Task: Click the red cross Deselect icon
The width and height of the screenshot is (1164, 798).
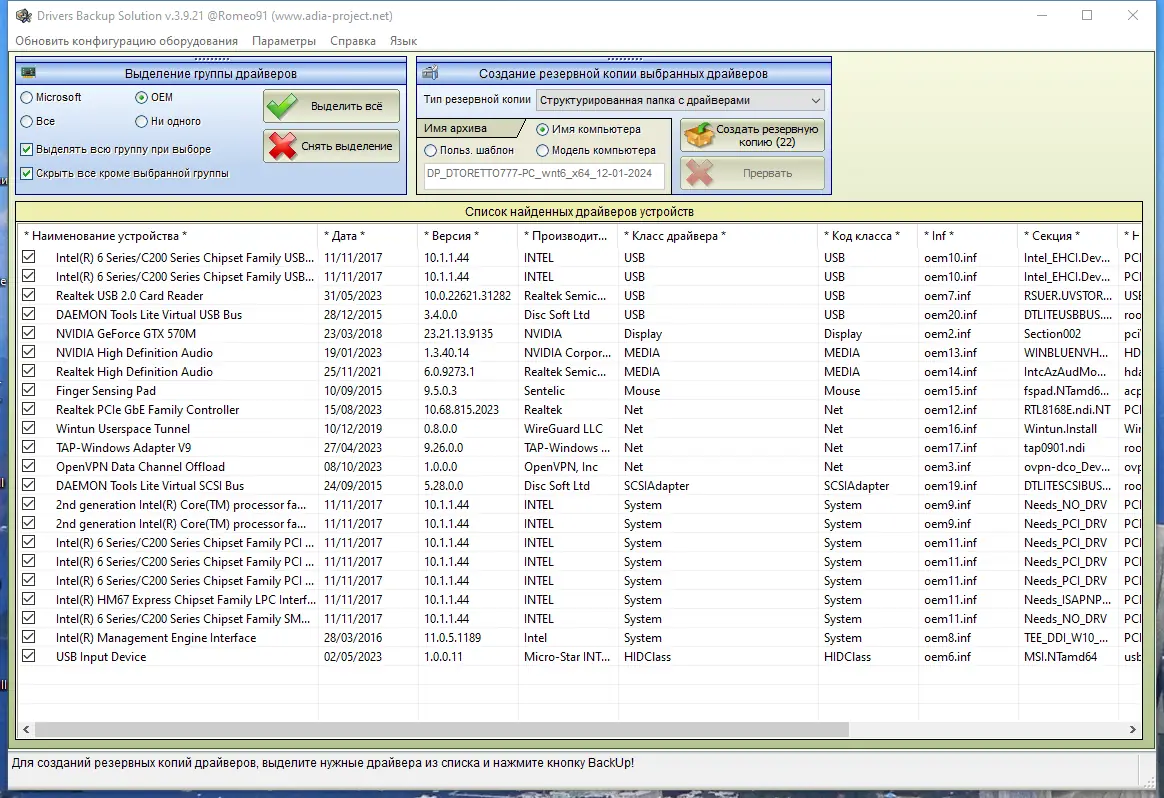Action: 282,146
